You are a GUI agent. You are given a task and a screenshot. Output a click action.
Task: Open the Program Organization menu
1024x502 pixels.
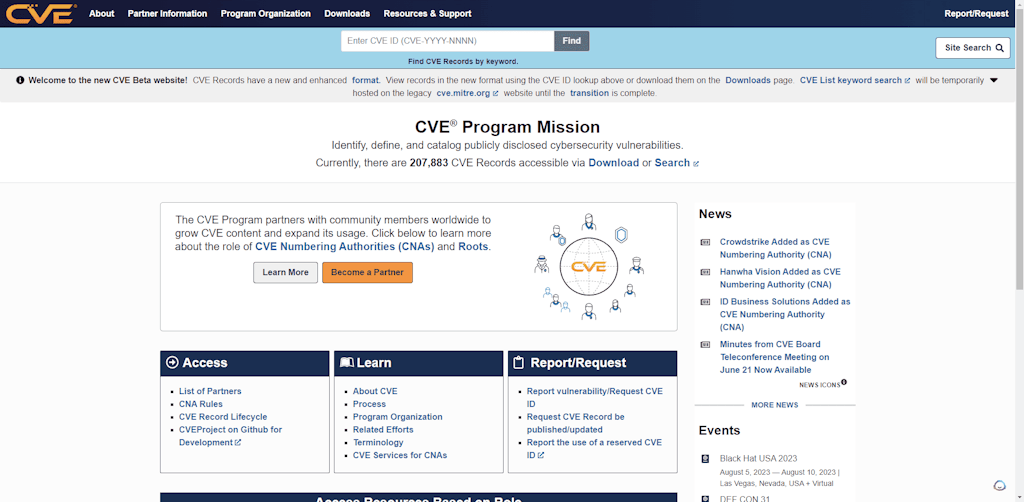click(266, 14)
